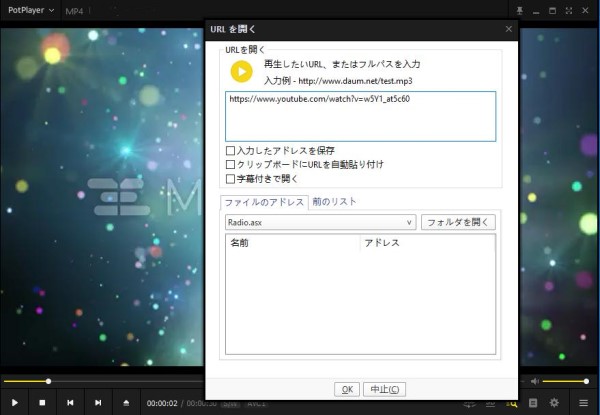Screen dimensions: 600x415
Task: Skip to the next track
Action: pyautogui.click(x=98, y=402)
